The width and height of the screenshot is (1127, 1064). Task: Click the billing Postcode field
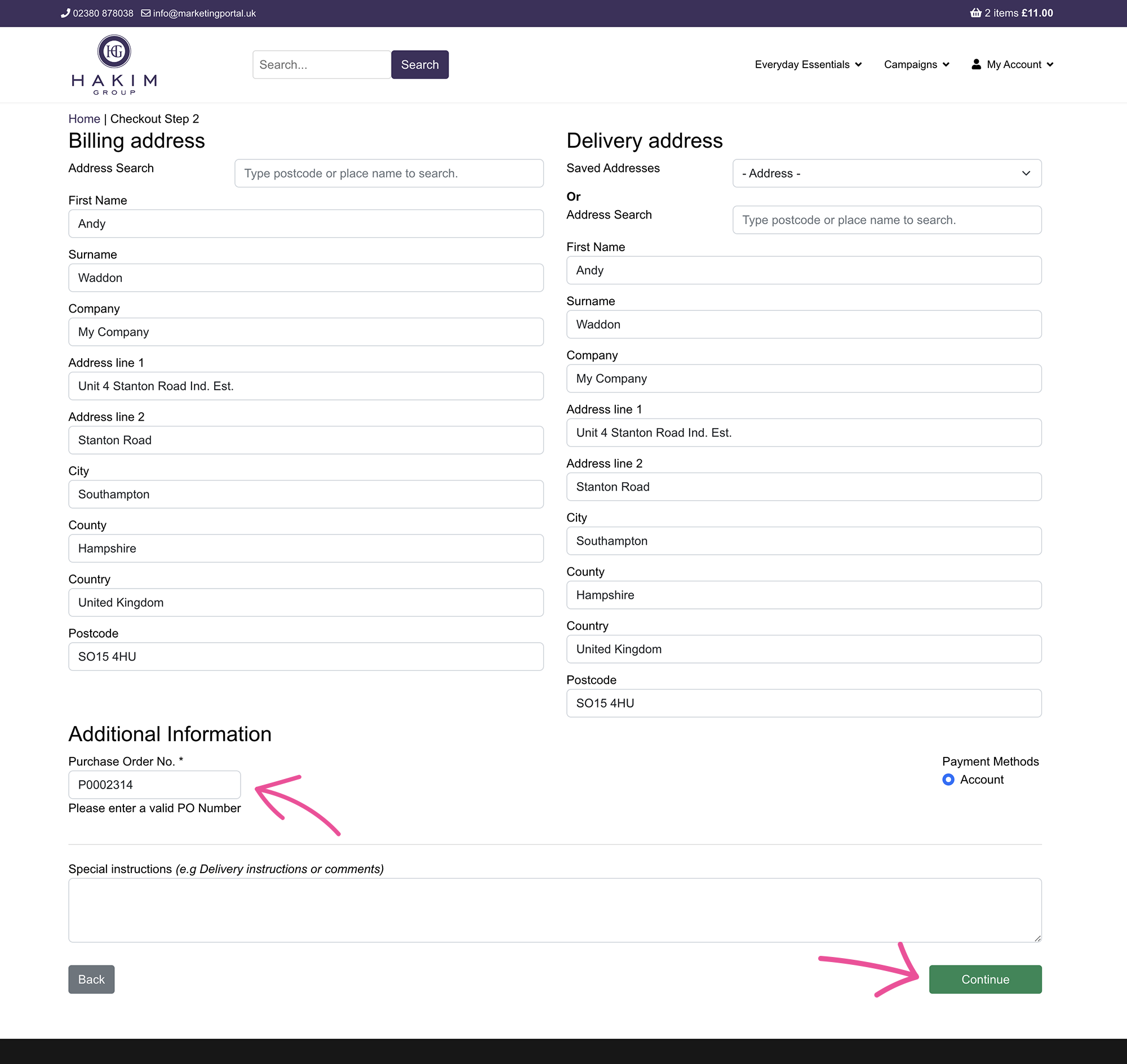point(306,657)
